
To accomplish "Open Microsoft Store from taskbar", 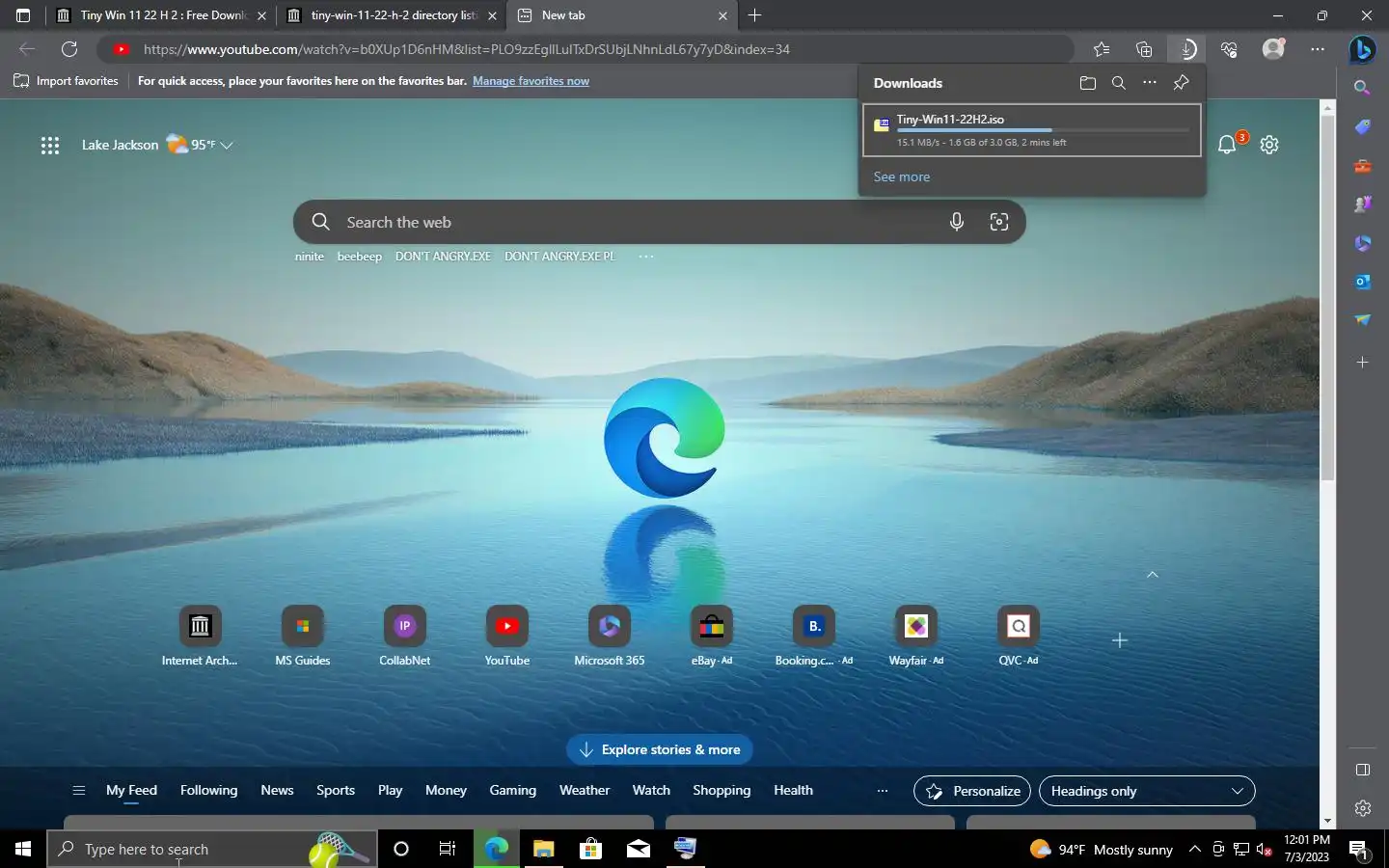I will pyautogui.click(x=590, y=849).
